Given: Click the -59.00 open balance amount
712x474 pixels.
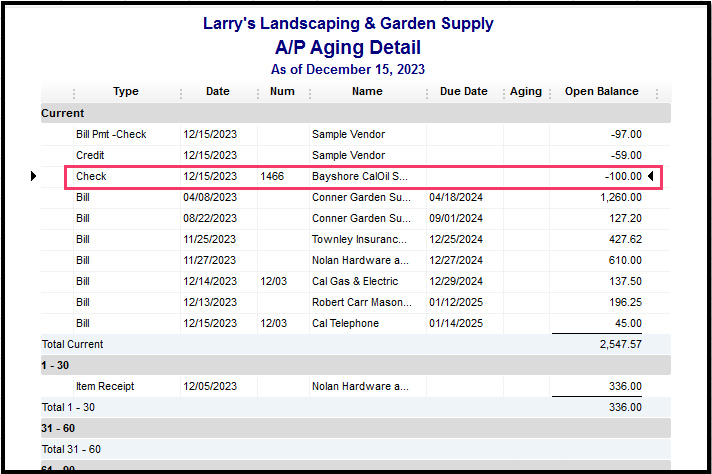Looking at the screenshot, I should [x=626, y=155].
